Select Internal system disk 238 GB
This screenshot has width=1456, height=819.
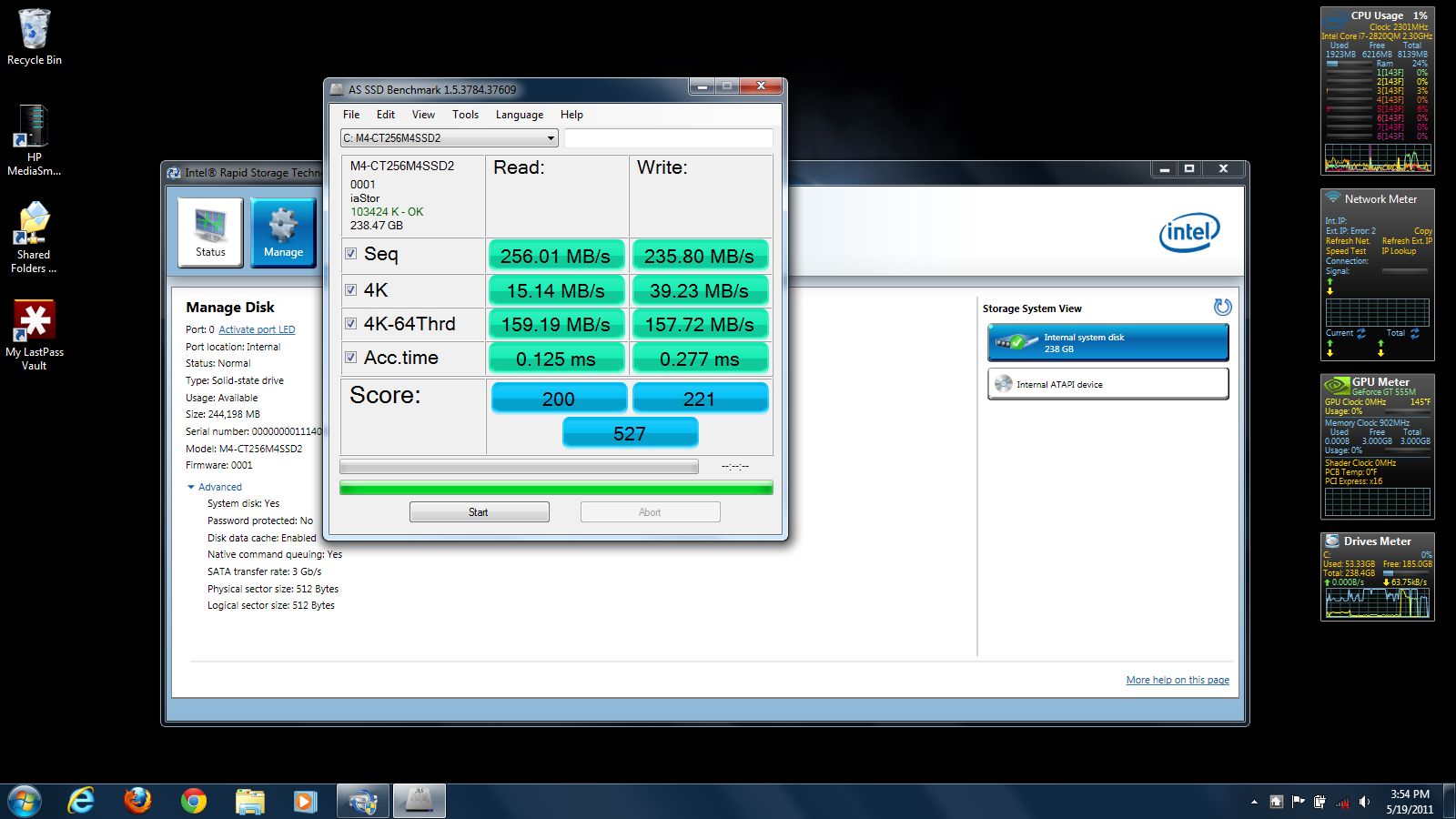(1107, 343)
